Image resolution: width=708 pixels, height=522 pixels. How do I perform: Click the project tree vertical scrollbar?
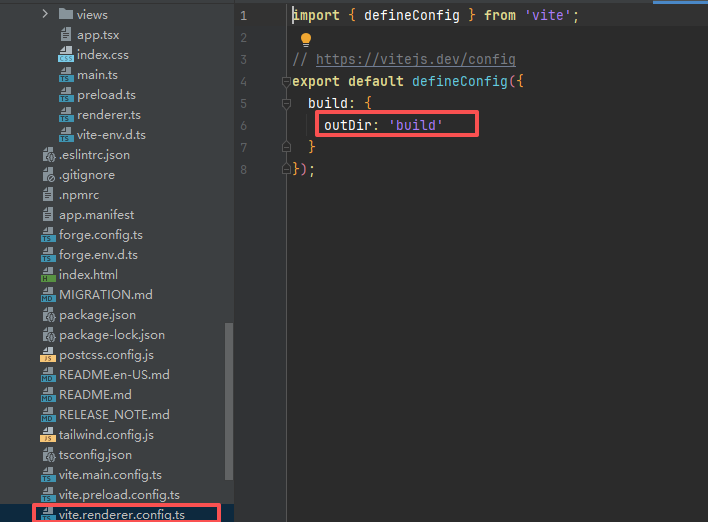tap(229, 401)
